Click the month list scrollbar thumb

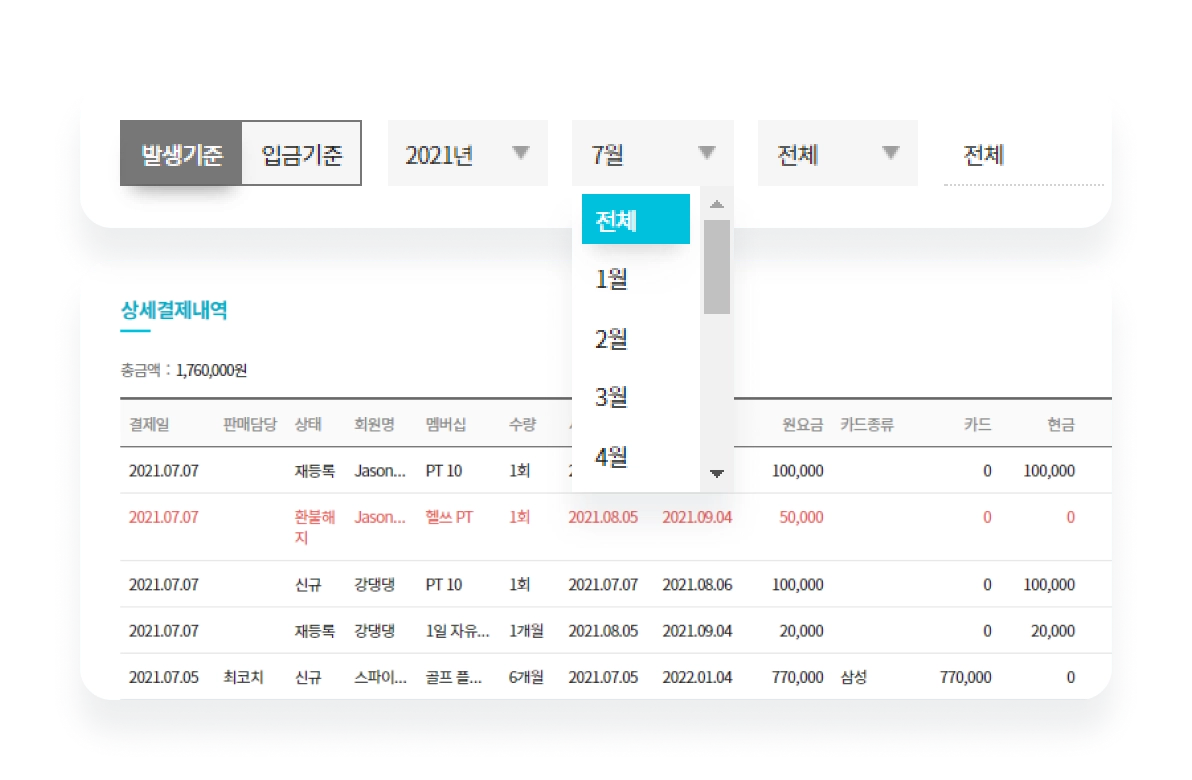coord(716,267)
